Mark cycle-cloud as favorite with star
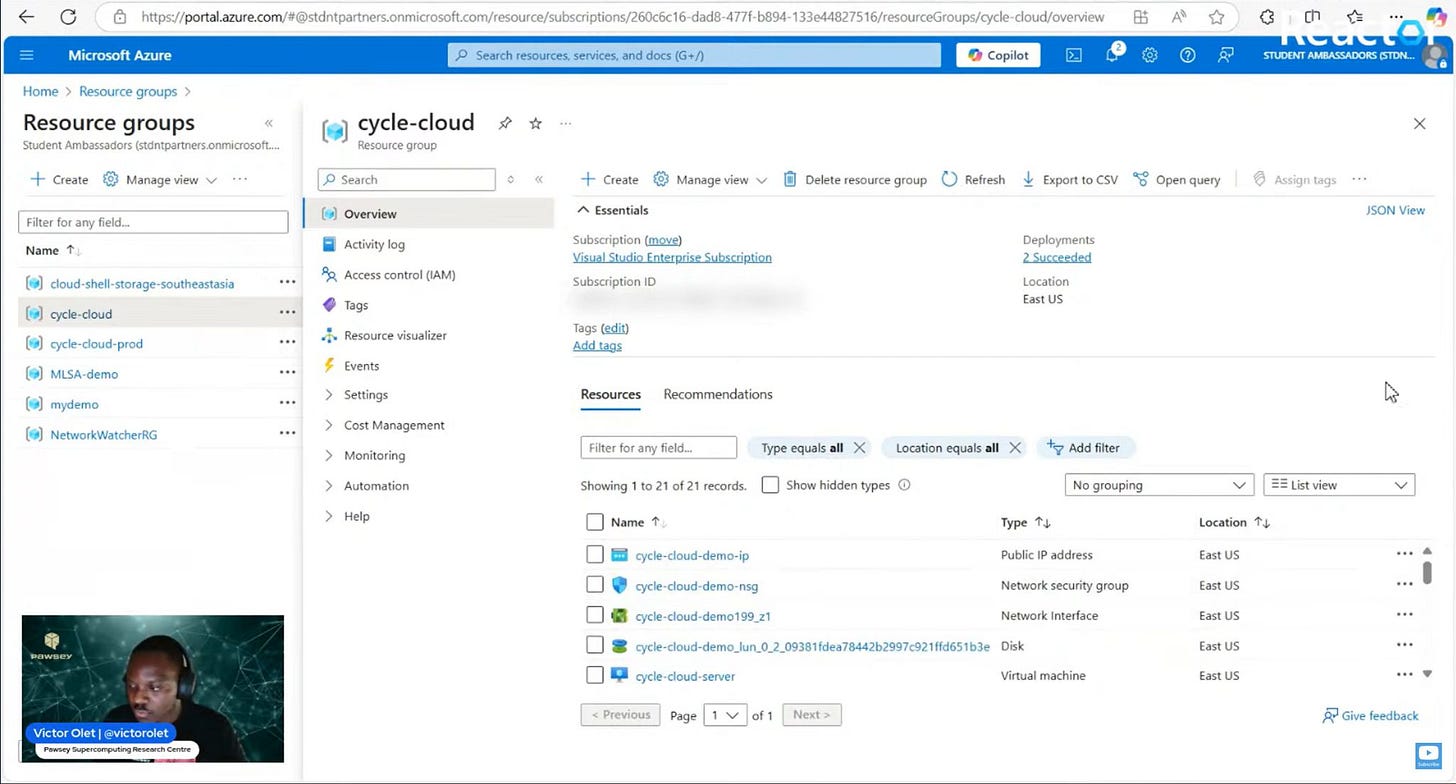Screen dimensions: 1456x784 pyautogui.click(x=535, y=123)
